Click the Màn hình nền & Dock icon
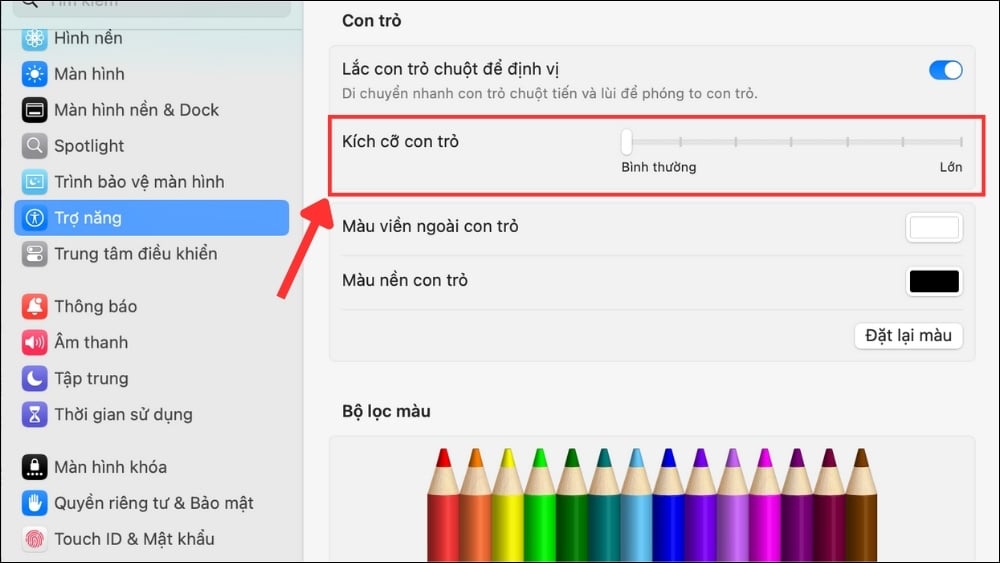The width and height of the screenshot is (1000, 563). point(35,110)
